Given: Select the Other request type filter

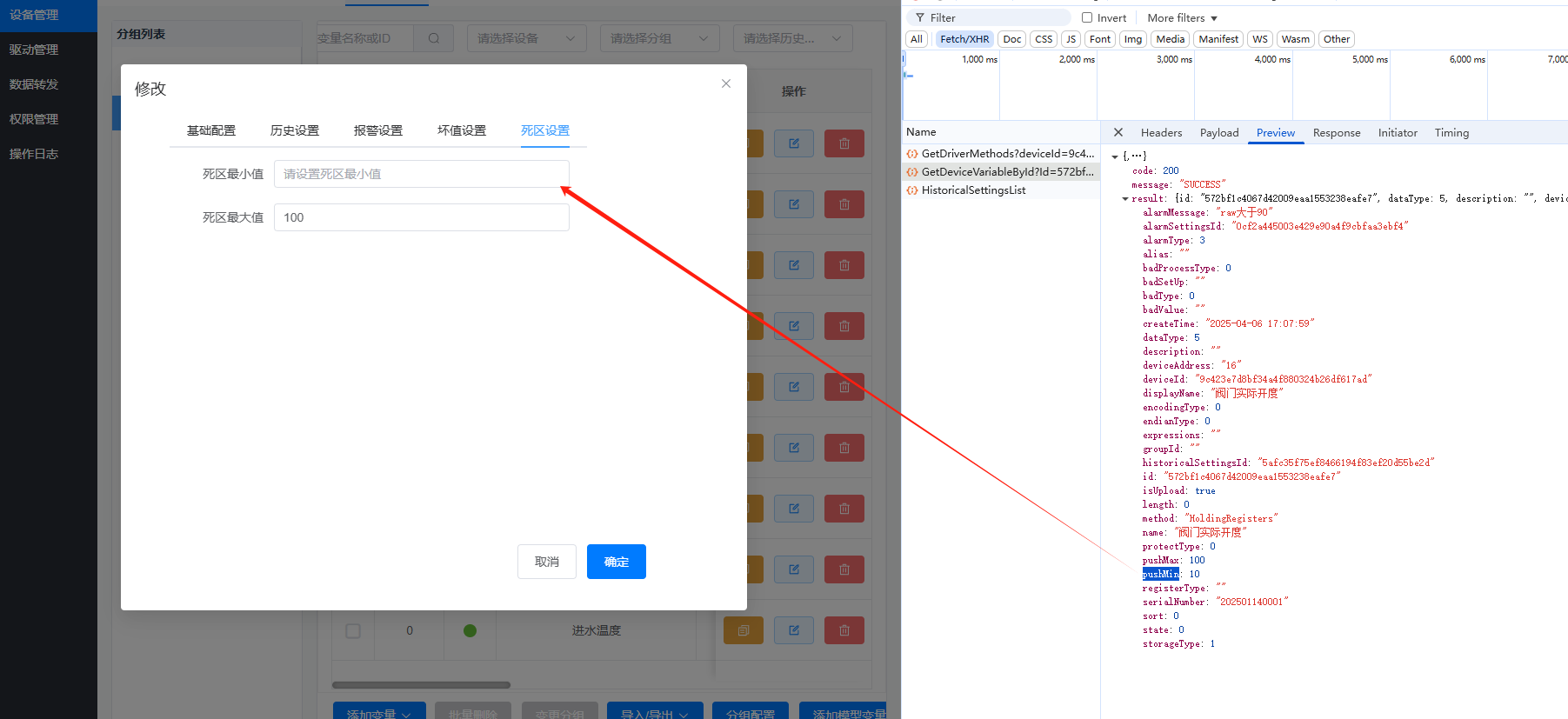Looking at the screenshot, I should click(1337, 39).
